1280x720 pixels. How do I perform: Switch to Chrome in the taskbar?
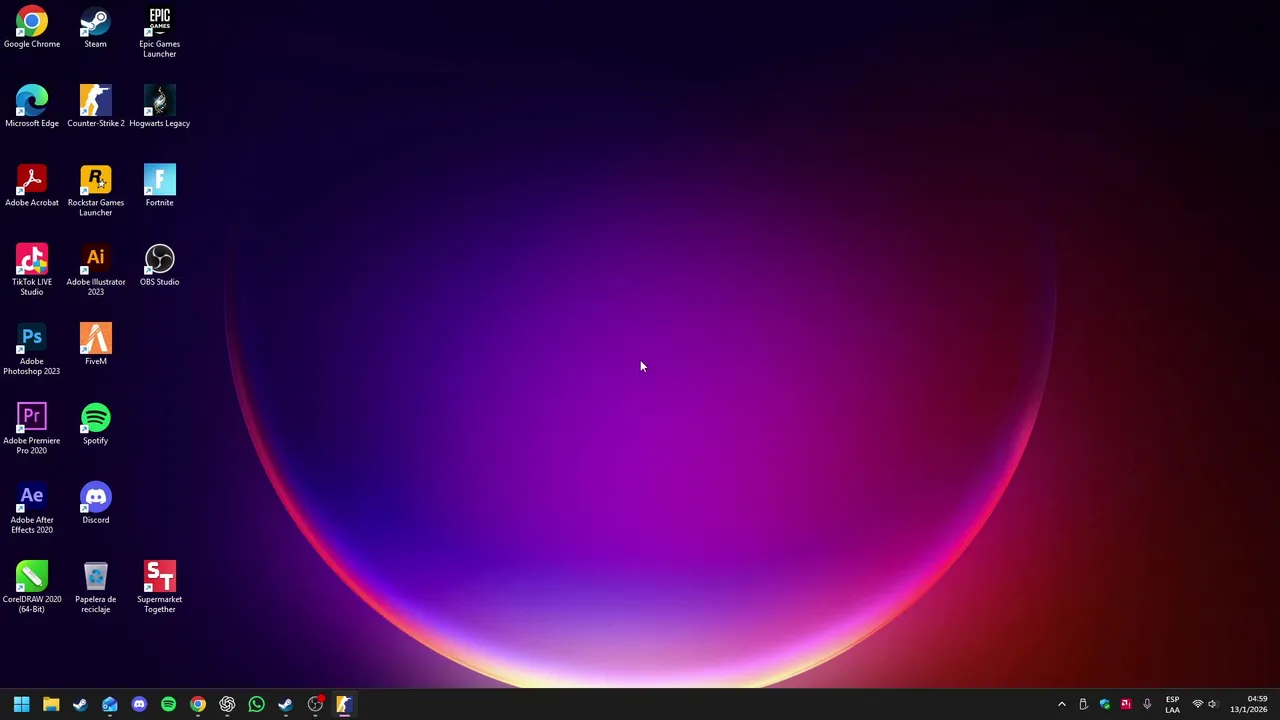(x=198, y=704)
